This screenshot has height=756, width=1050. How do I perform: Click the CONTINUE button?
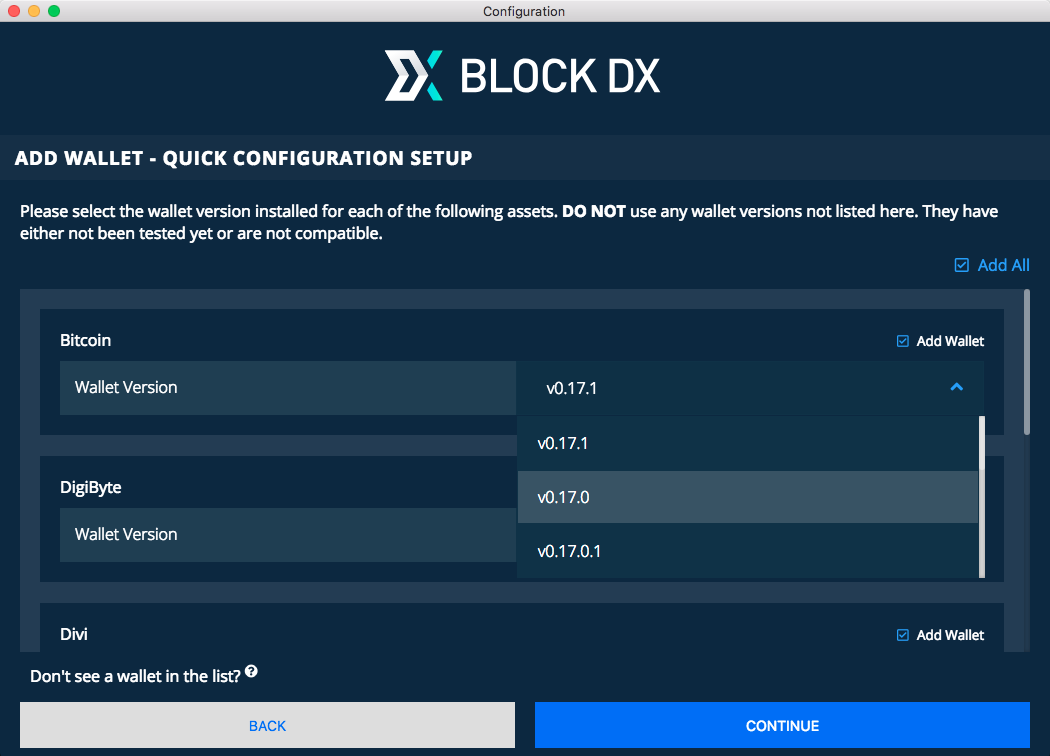pos(782,725)
